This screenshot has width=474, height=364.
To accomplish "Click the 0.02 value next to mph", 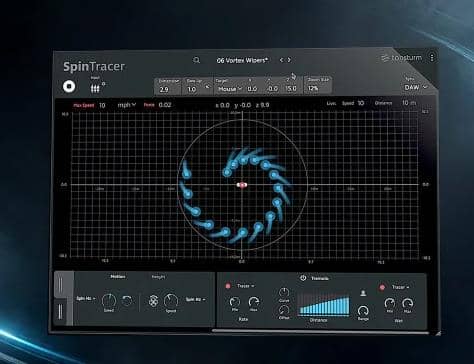I will [x=165, y=105].
